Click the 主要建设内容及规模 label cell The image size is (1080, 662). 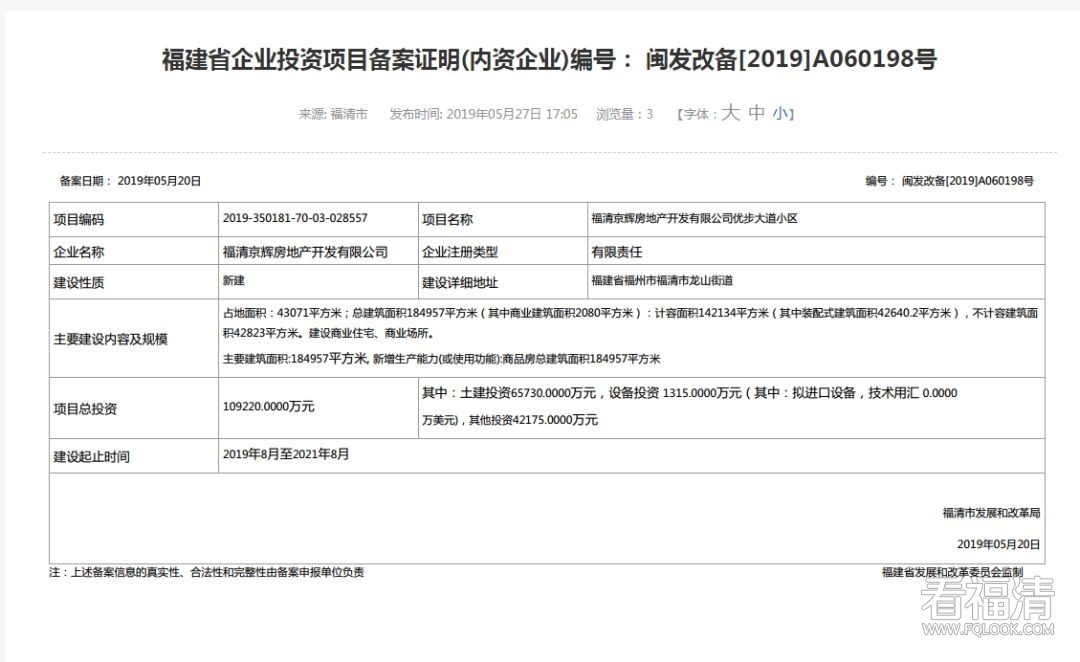(134, 338)
